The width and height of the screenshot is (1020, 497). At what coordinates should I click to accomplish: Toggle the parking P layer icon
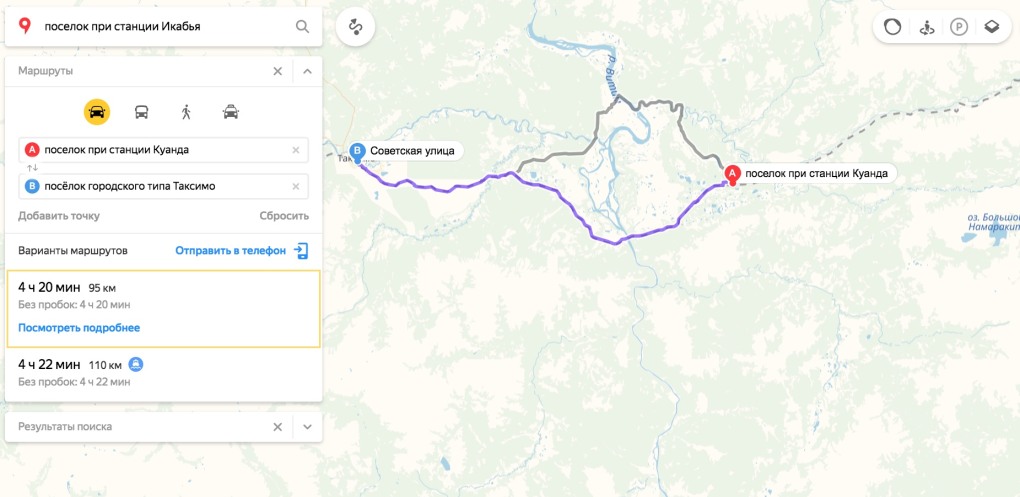[959, 27]
